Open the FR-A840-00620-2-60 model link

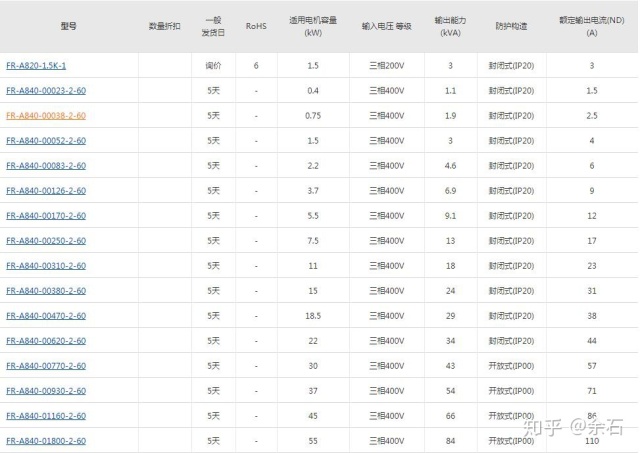(46, 341)
